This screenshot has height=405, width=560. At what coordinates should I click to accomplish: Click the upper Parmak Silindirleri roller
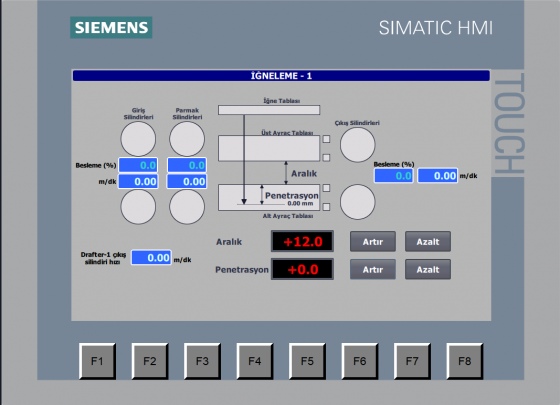point(187,139)
